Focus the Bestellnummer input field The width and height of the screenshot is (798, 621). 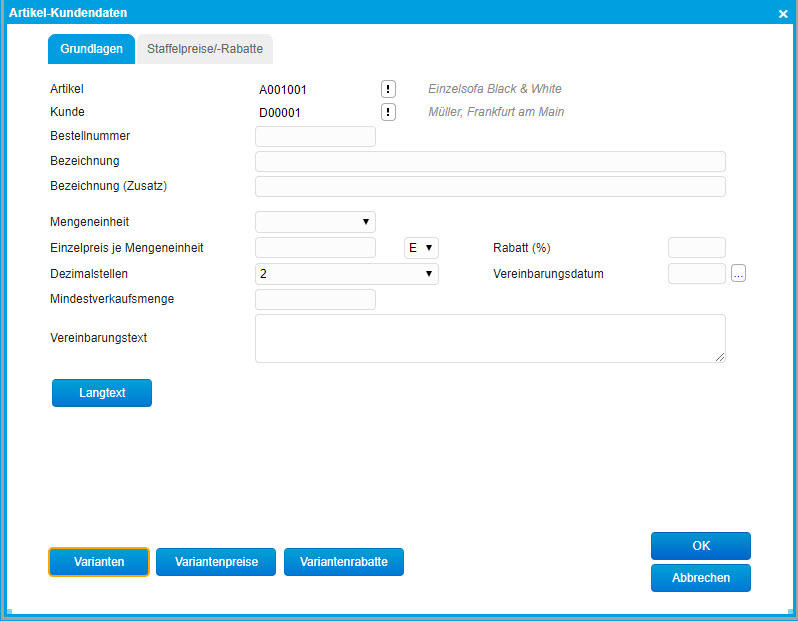pos(315,136)
